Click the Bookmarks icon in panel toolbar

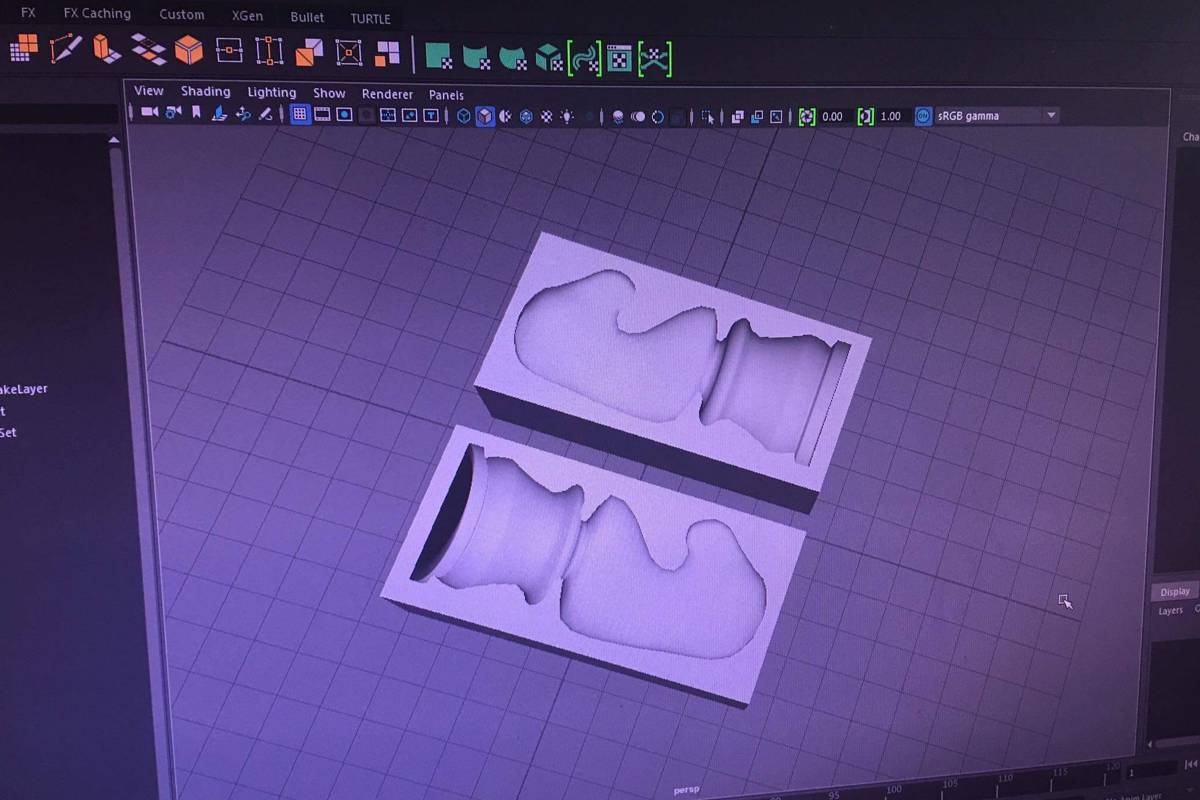197,113
